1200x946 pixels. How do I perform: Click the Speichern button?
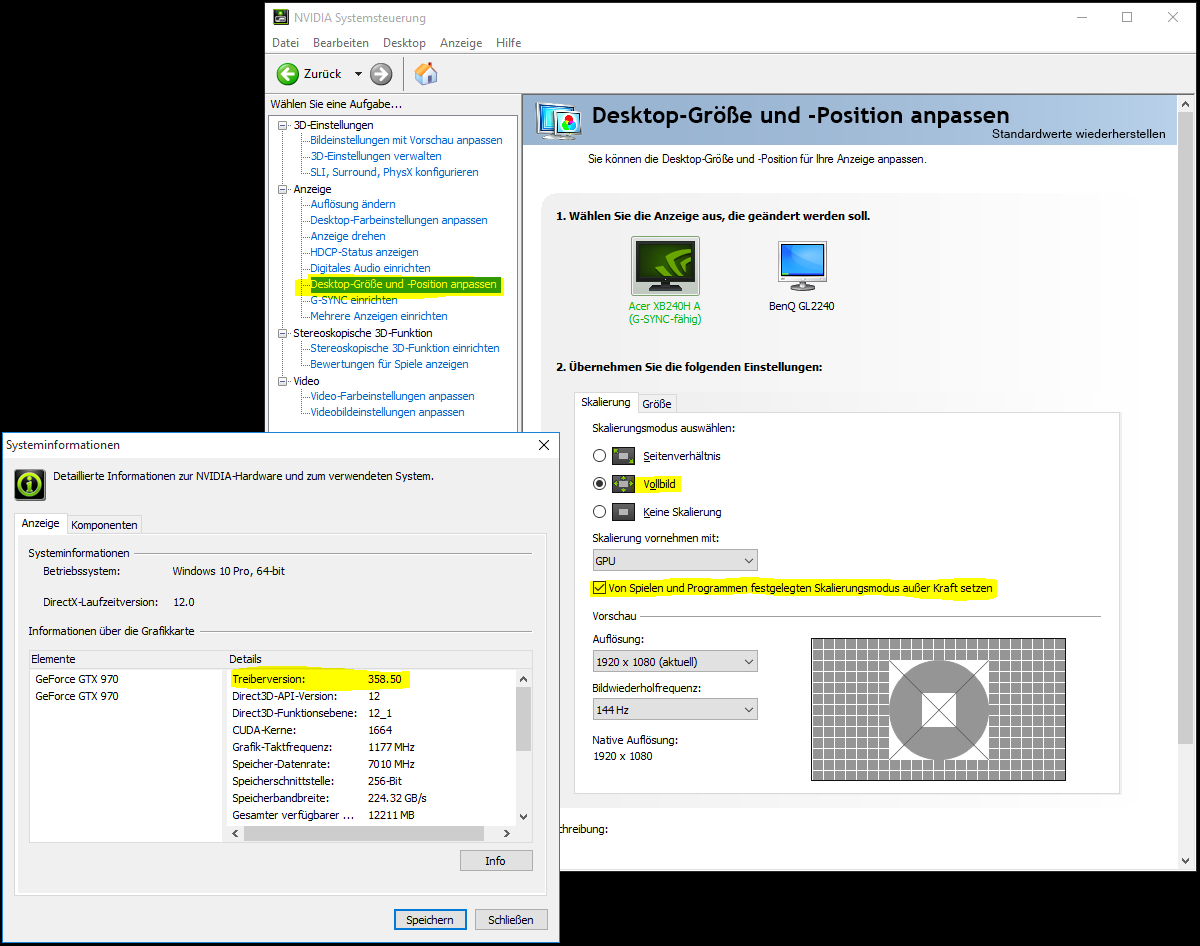(430, 920)
